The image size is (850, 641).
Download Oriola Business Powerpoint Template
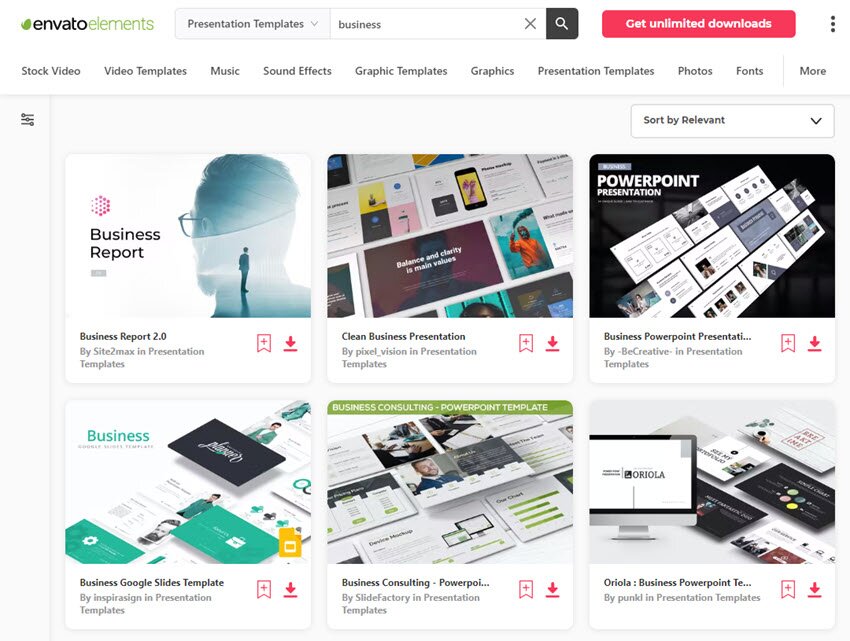point(814,590)
